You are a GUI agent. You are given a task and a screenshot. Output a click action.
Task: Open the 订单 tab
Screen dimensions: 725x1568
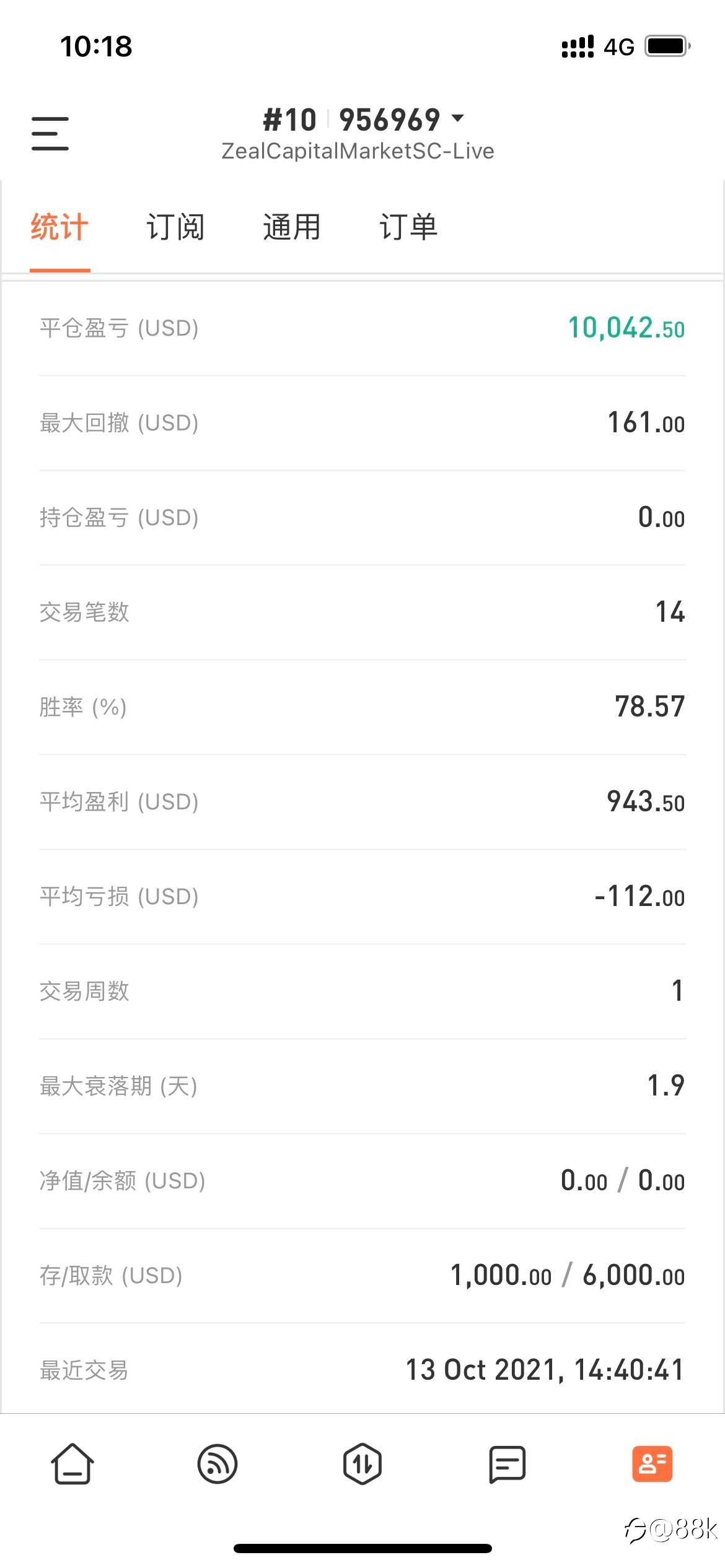[x=408, y=227]
